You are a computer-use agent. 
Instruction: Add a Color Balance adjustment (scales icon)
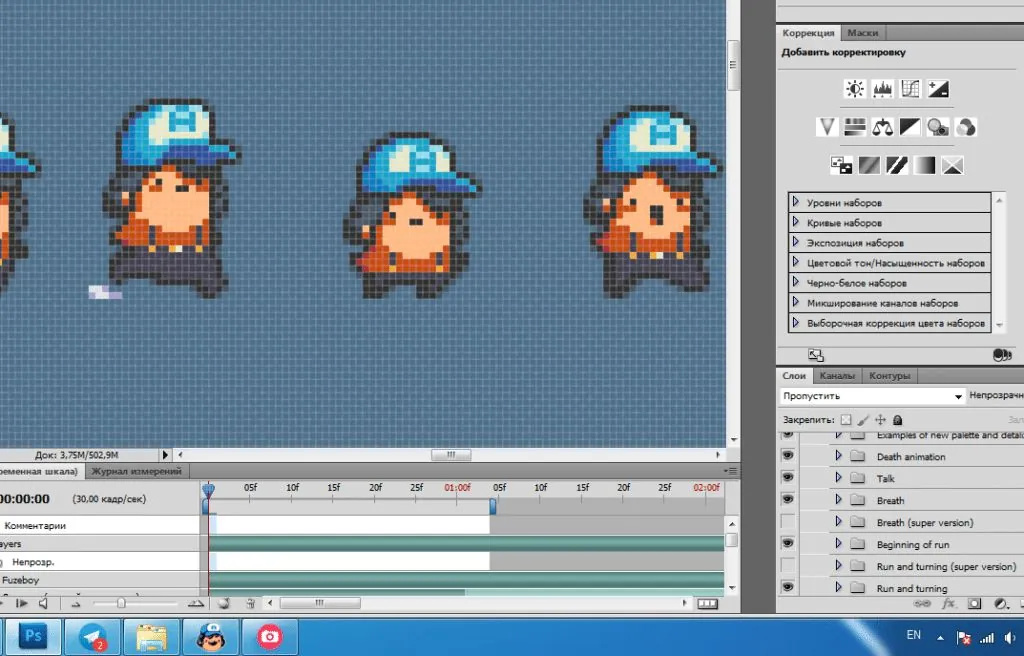882,127
